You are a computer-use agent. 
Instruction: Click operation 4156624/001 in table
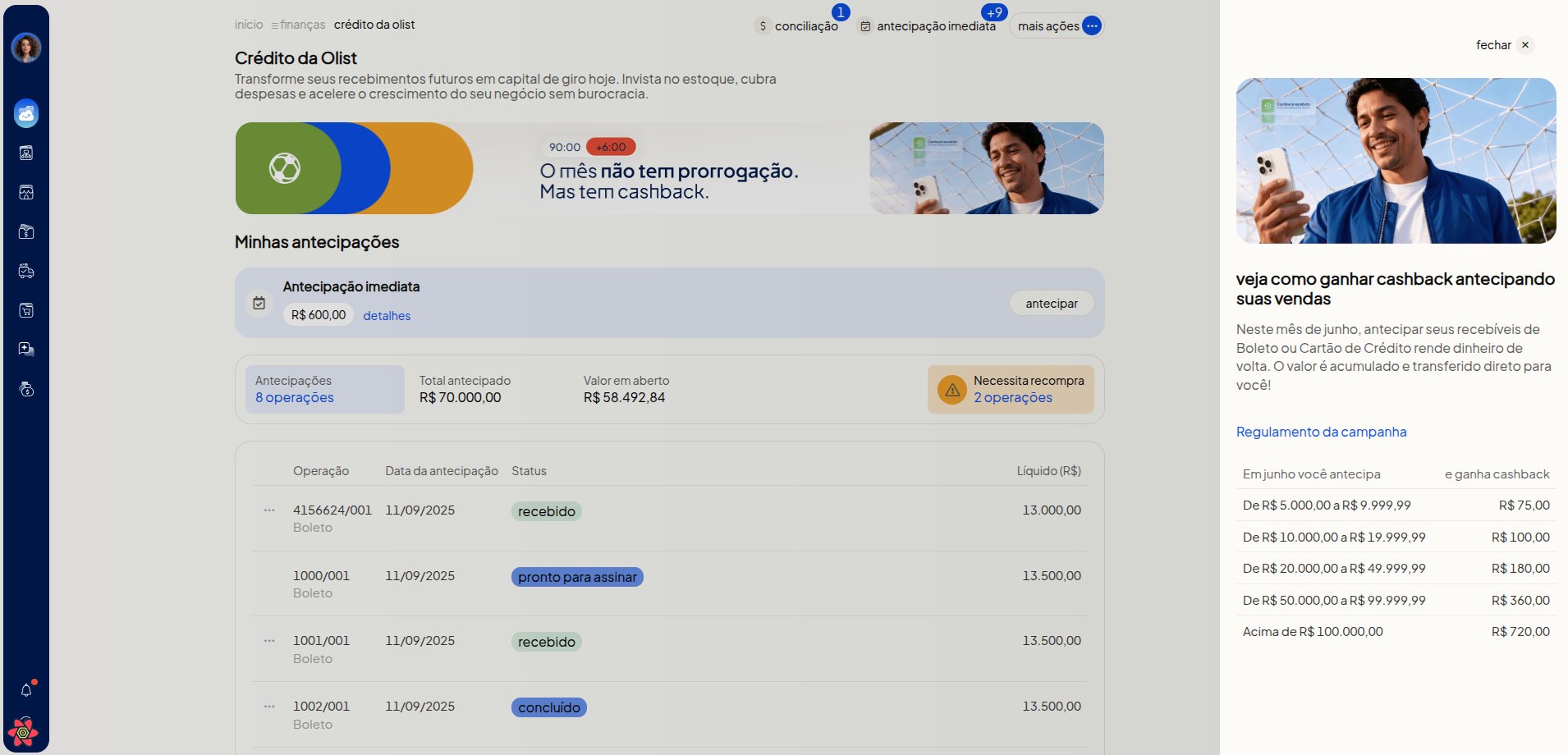coord(332,510)
